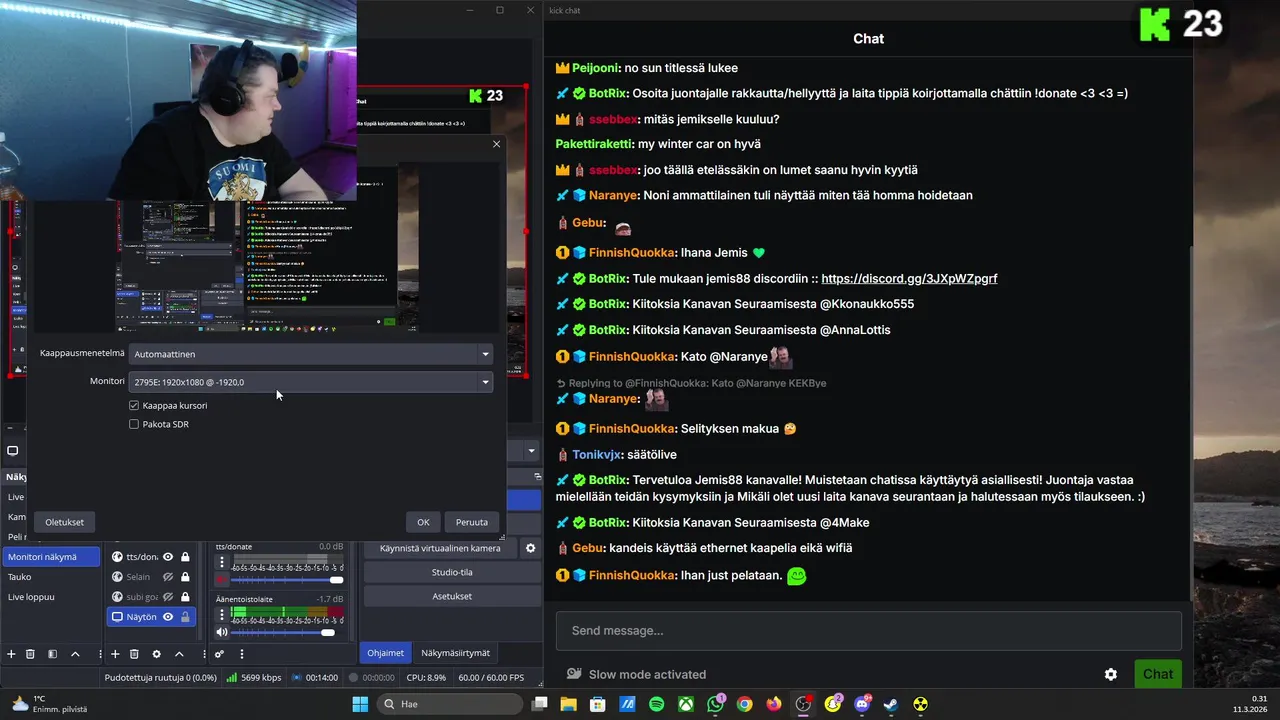Select the Live loppuu scene
Viewport: 1280px width, 720px height.
pyautogui.click(x=51, y=597)
